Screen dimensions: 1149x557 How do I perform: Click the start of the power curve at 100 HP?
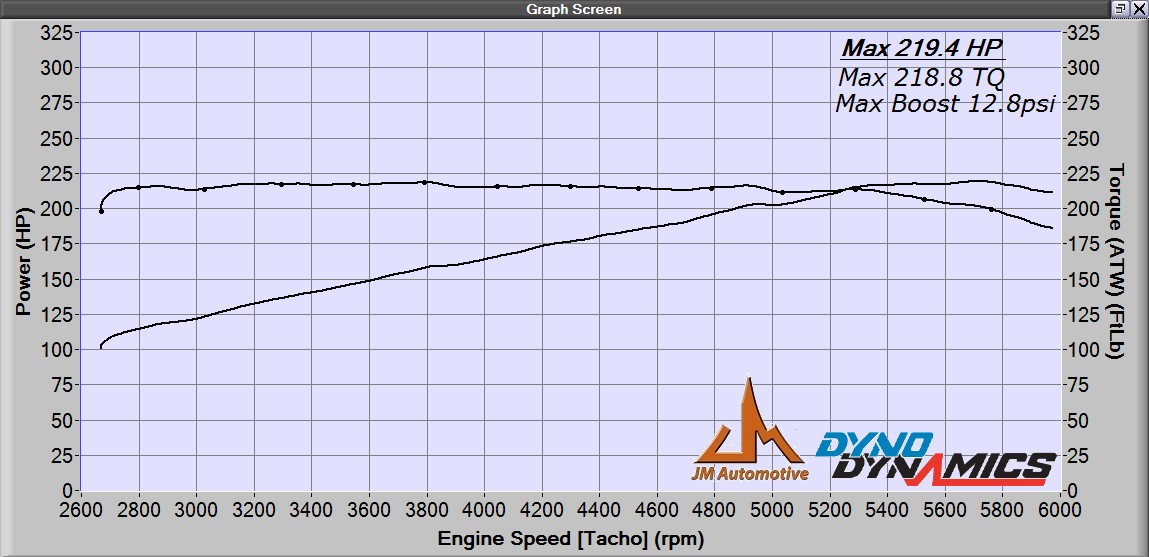click(101, 348)
